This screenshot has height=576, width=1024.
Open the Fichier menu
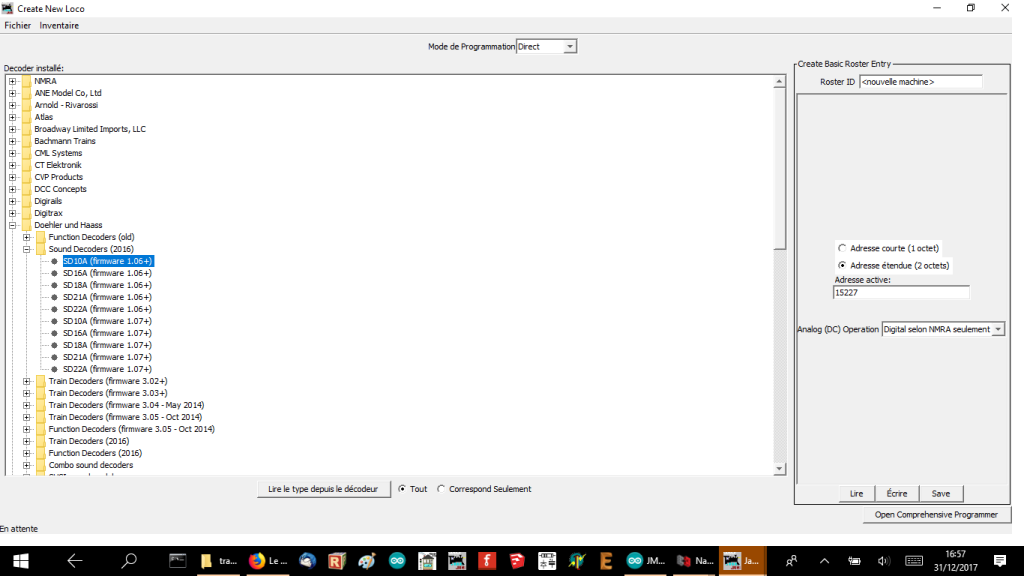coord(17,25)
